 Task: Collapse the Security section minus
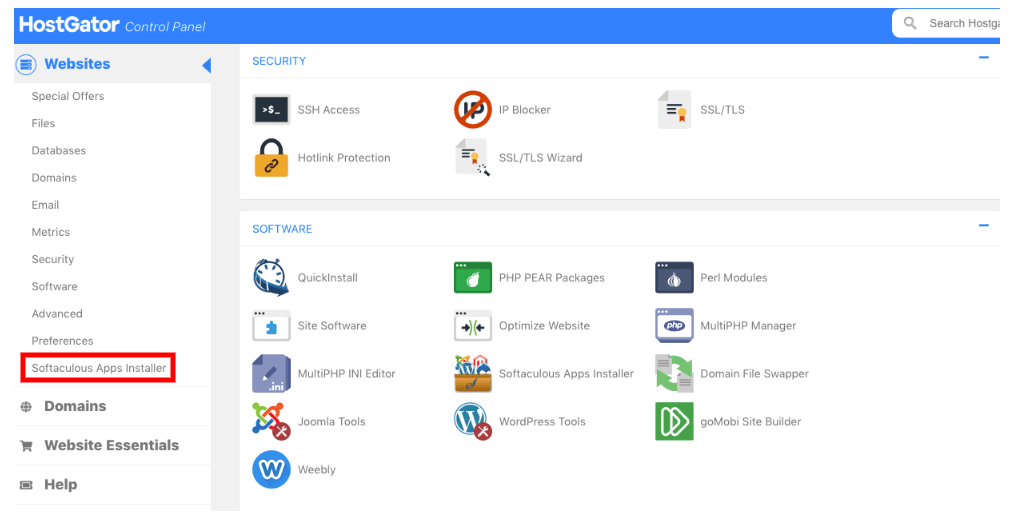coord(983,58)
